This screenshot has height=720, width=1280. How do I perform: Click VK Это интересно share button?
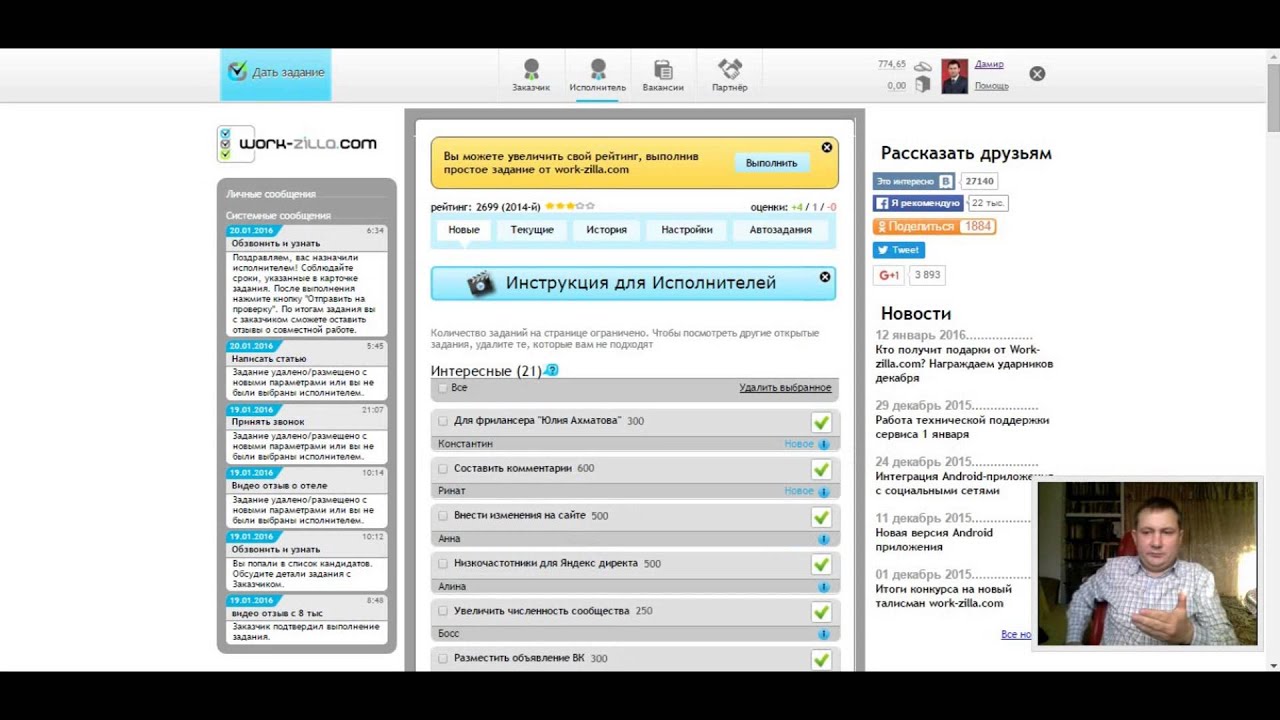pos(915,181)
